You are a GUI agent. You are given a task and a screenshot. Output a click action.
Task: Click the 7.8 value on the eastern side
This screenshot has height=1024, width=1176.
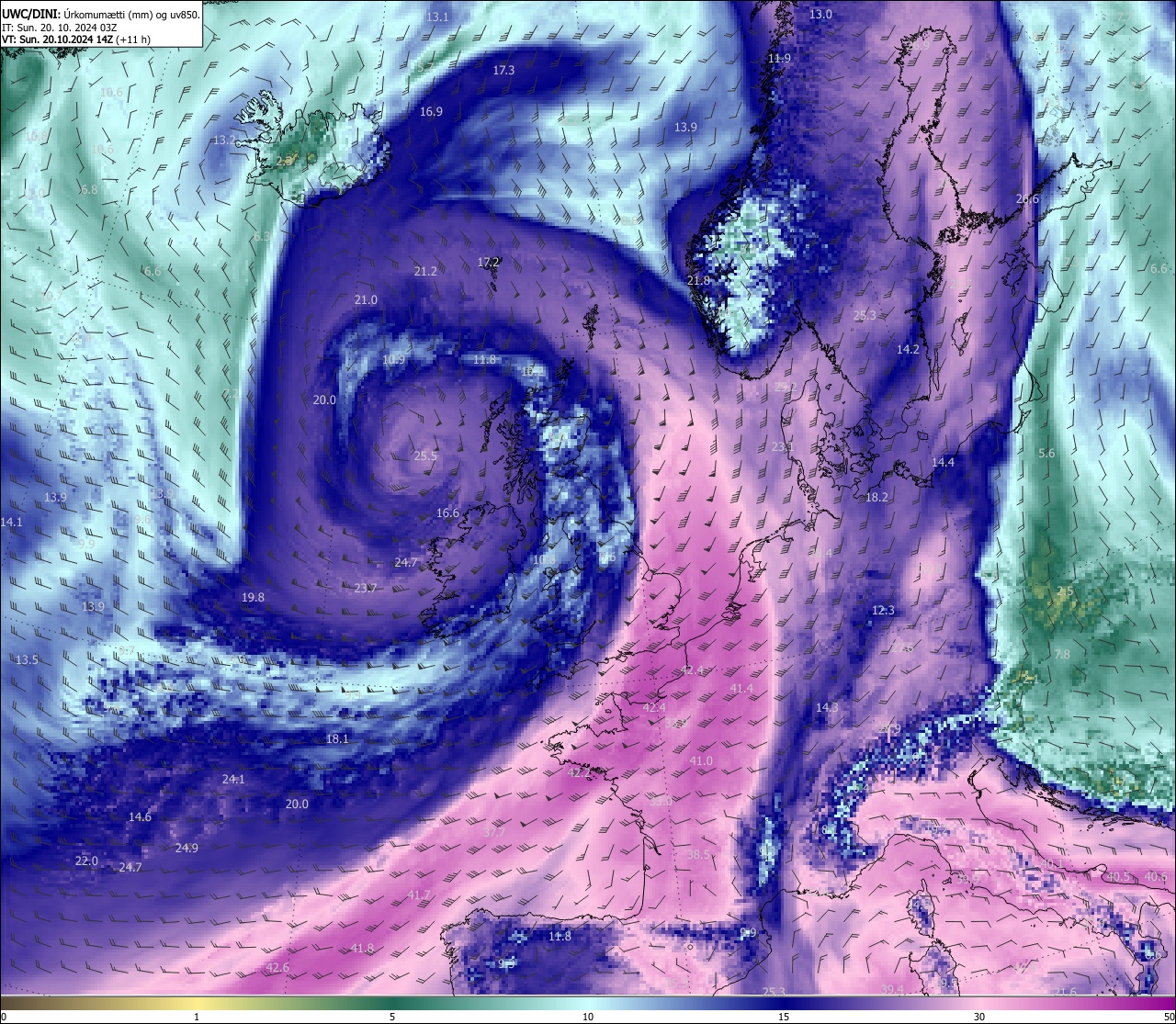[x=1062, y=654]
